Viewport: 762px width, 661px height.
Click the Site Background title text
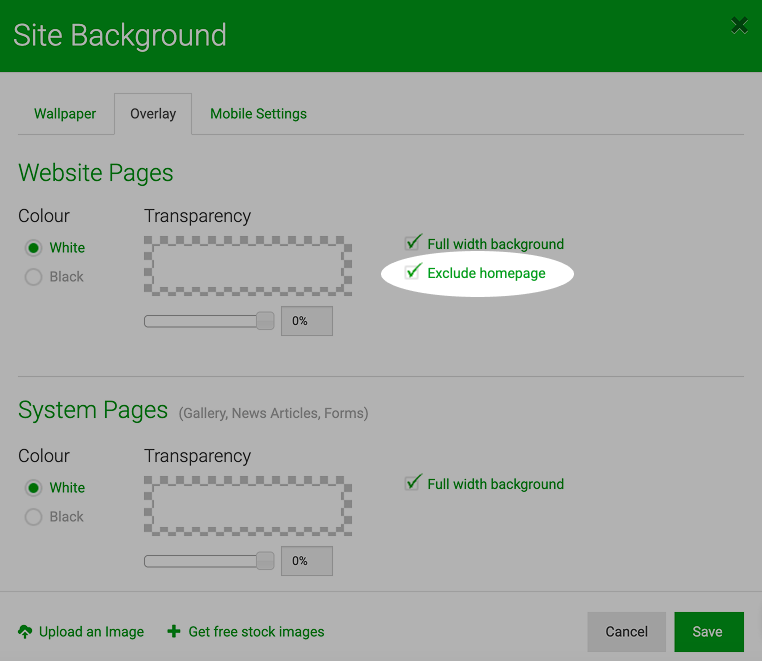pyautogui.click(x=120, y=35)
